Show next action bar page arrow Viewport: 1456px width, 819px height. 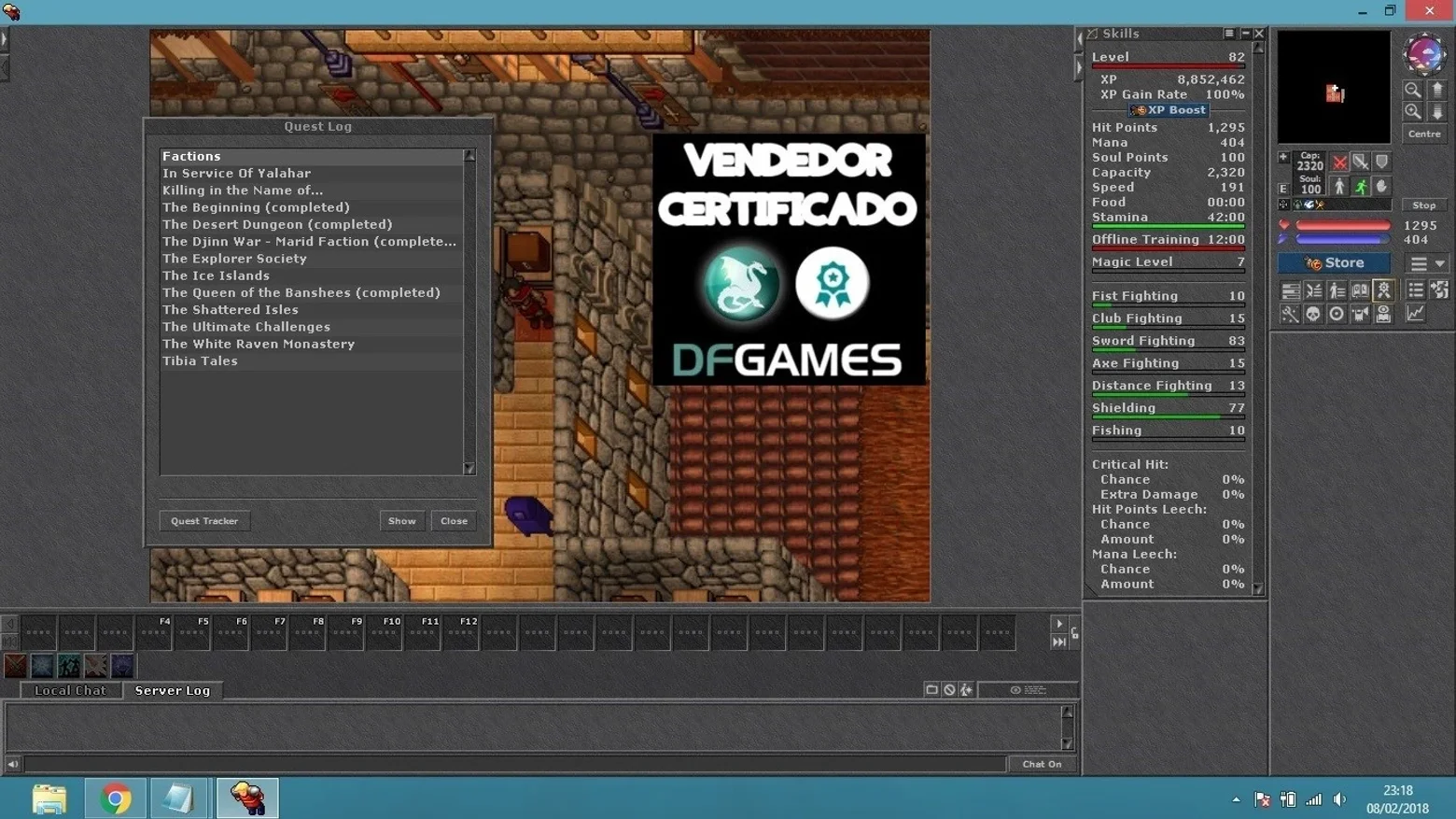tap(1059, 624)
